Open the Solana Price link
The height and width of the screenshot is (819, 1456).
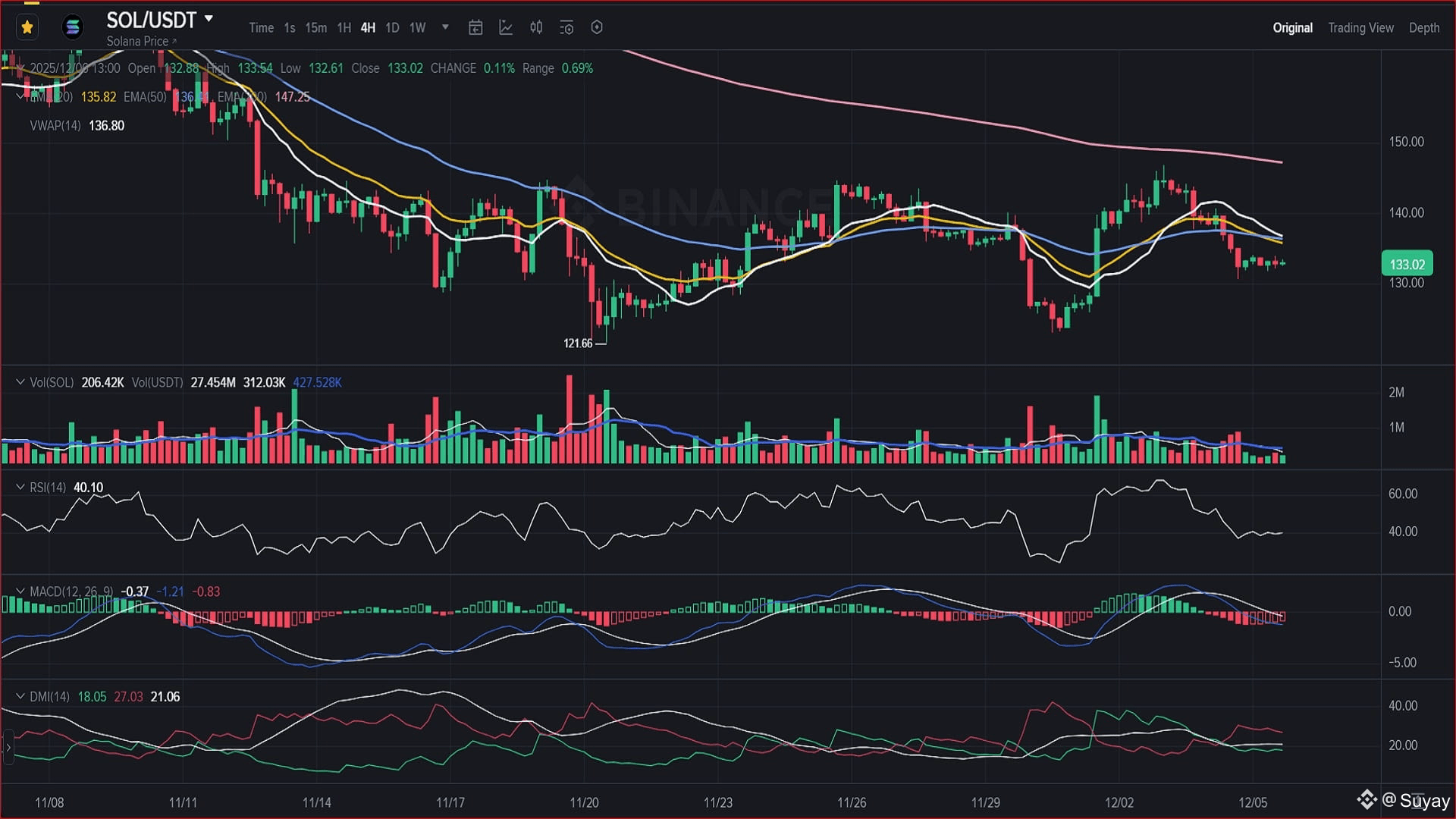pyautogui.click(x=141, y=42)
